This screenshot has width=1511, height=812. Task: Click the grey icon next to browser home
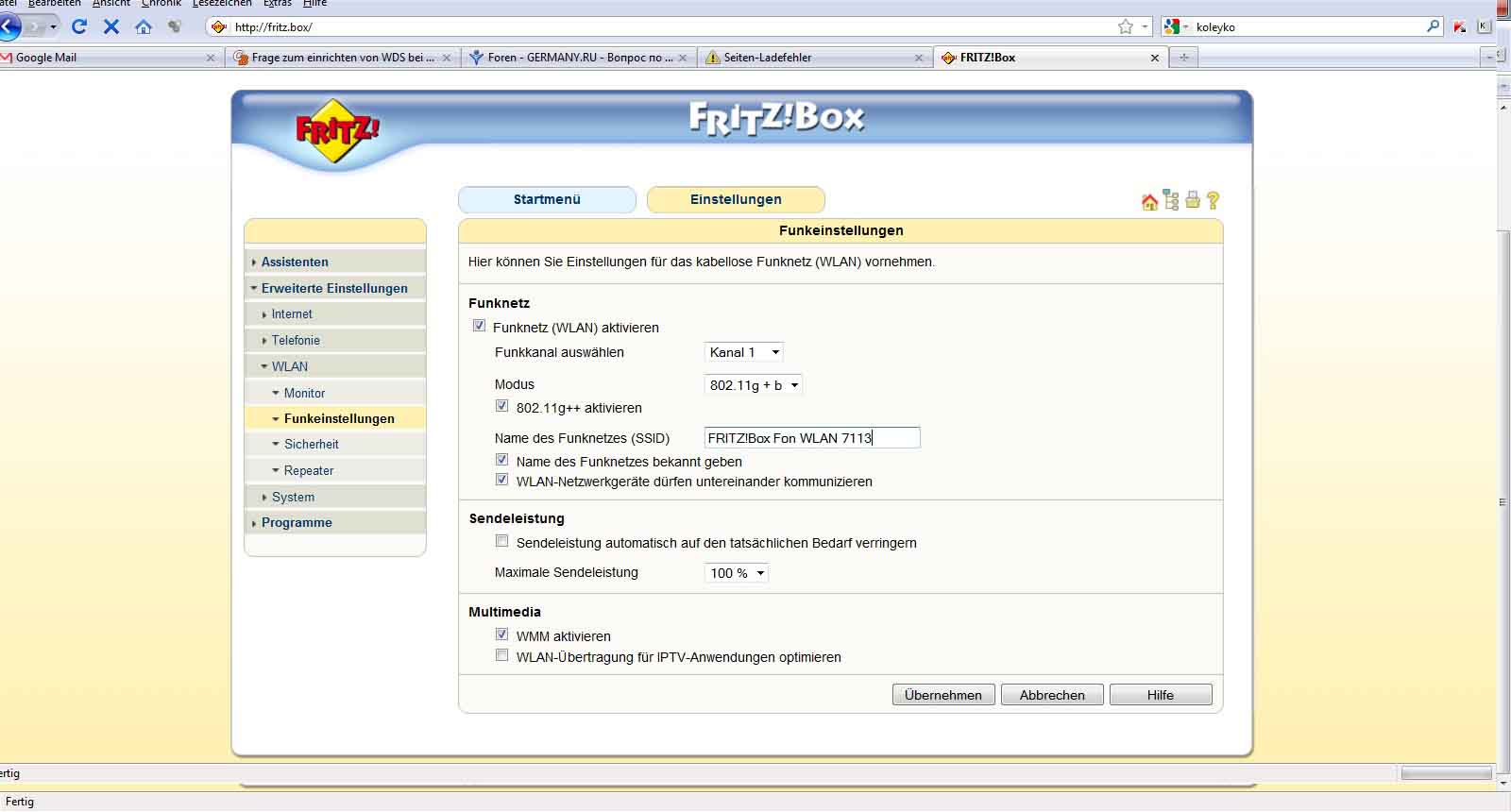[x=175, y=26]
